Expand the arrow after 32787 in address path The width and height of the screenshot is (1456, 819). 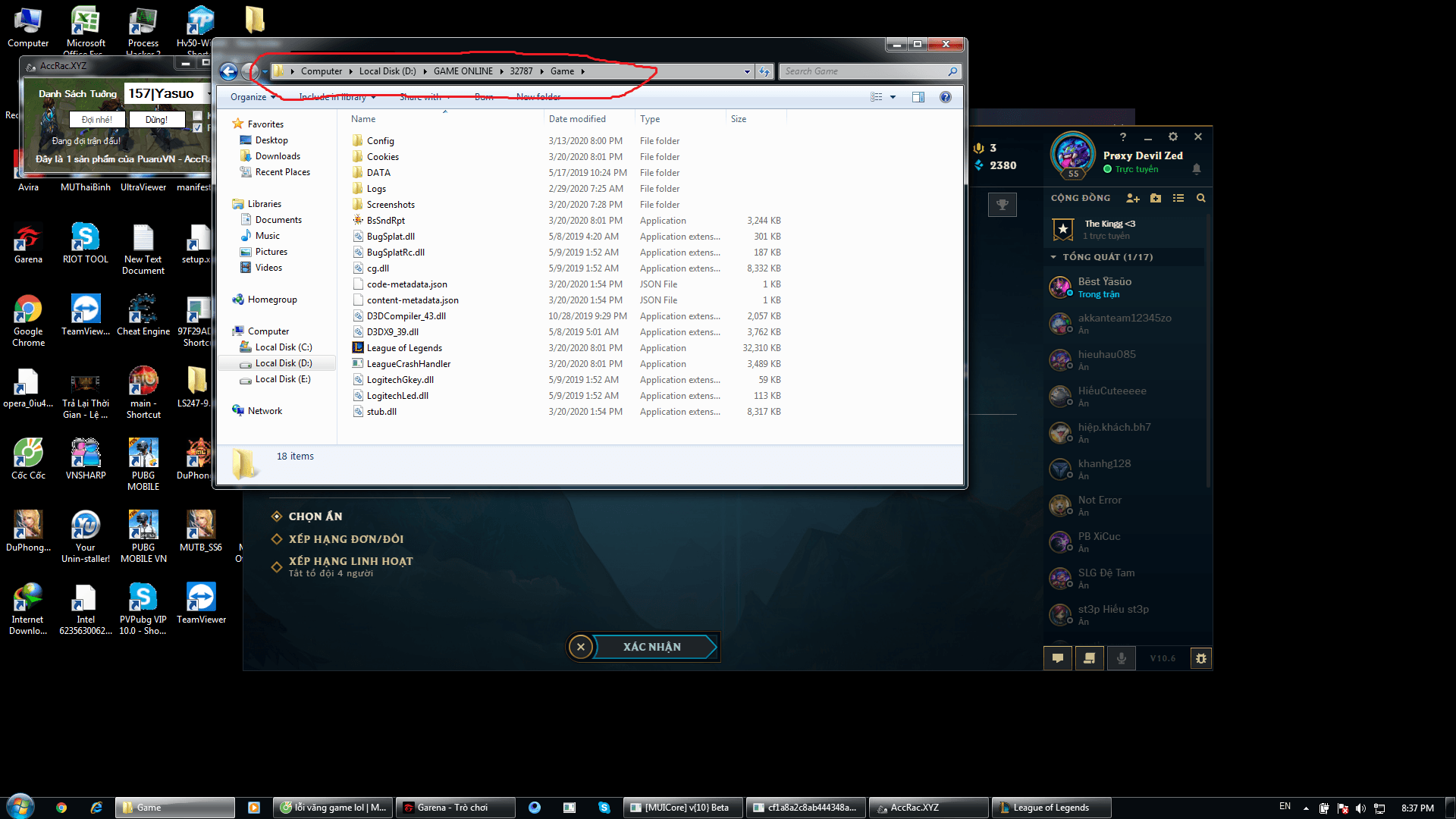pyautogui.click(x=541, y=71)
